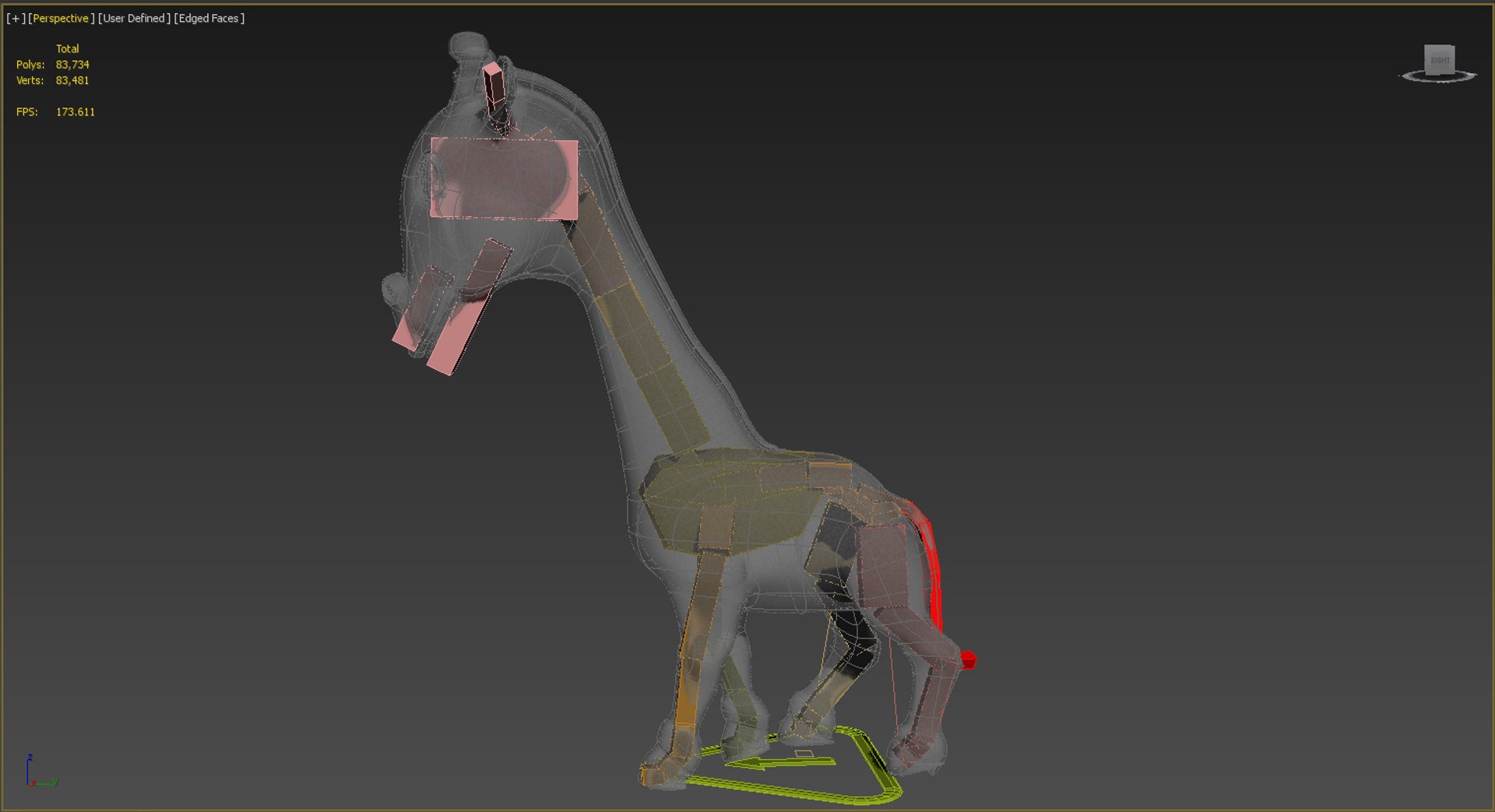This screenshot has width=1495, height=812.
Task: Open the Edged Faces display menu
Action: [209, 18]
